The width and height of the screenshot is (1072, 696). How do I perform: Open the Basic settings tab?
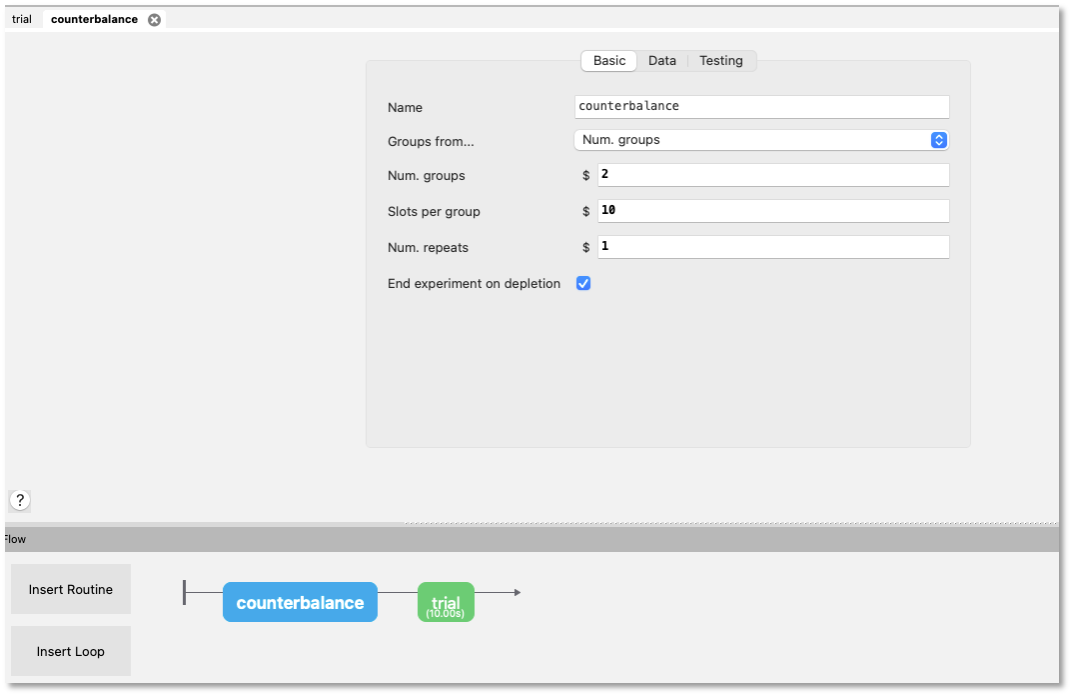(609, 60)
